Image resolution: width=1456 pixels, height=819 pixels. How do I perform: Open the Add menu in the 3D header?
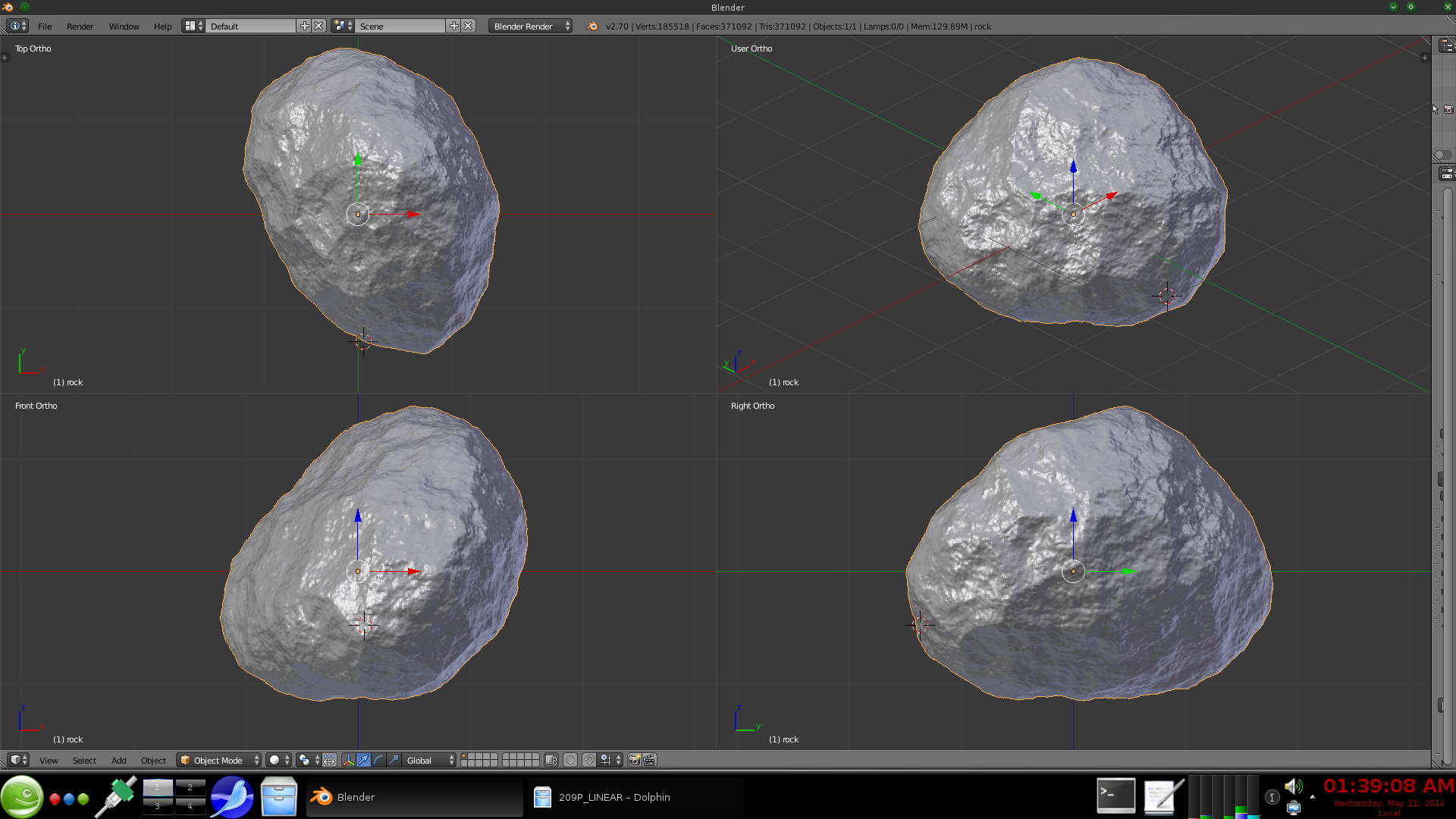pyautogui.click(x=119, y=760)
